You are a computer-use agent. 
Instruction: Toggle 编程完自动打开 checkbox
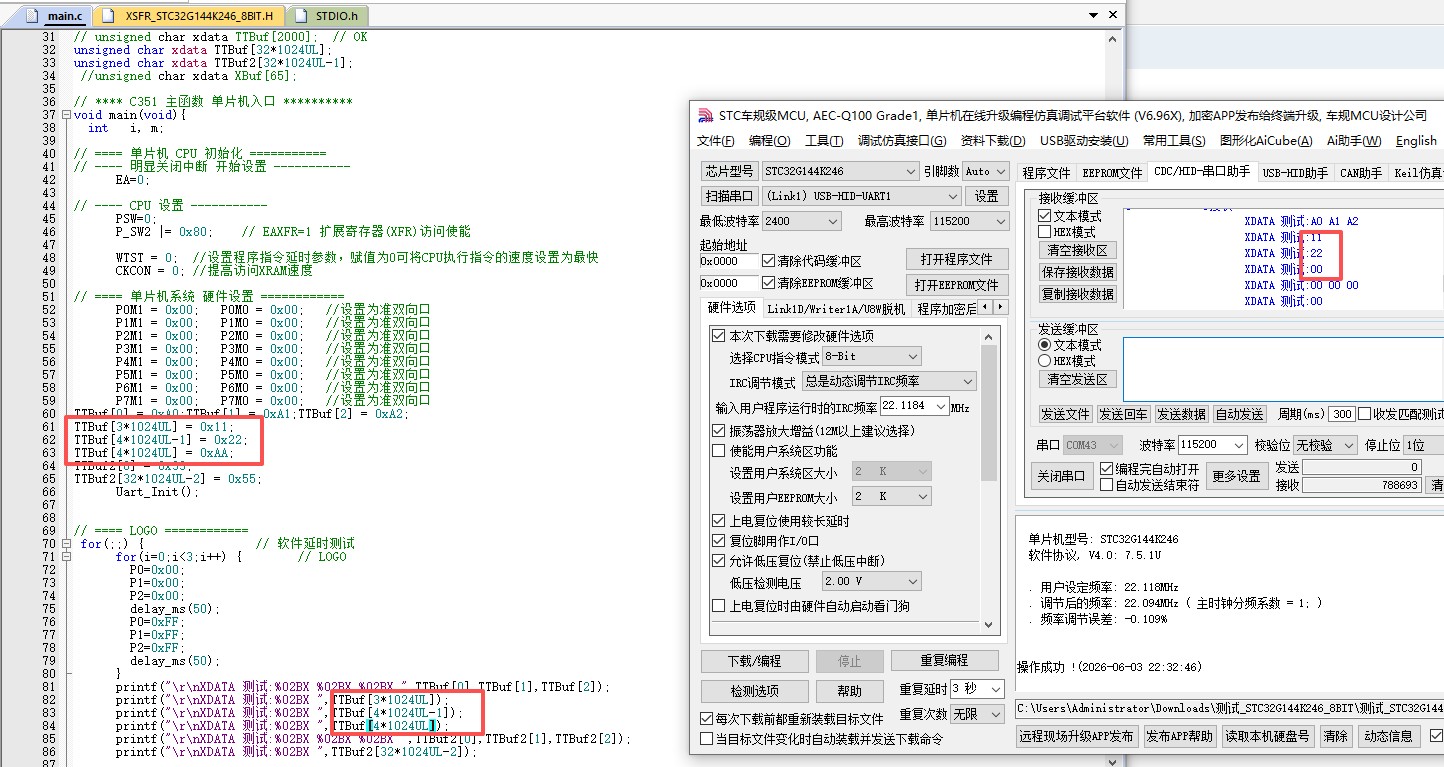click(x=1106, y=469)
